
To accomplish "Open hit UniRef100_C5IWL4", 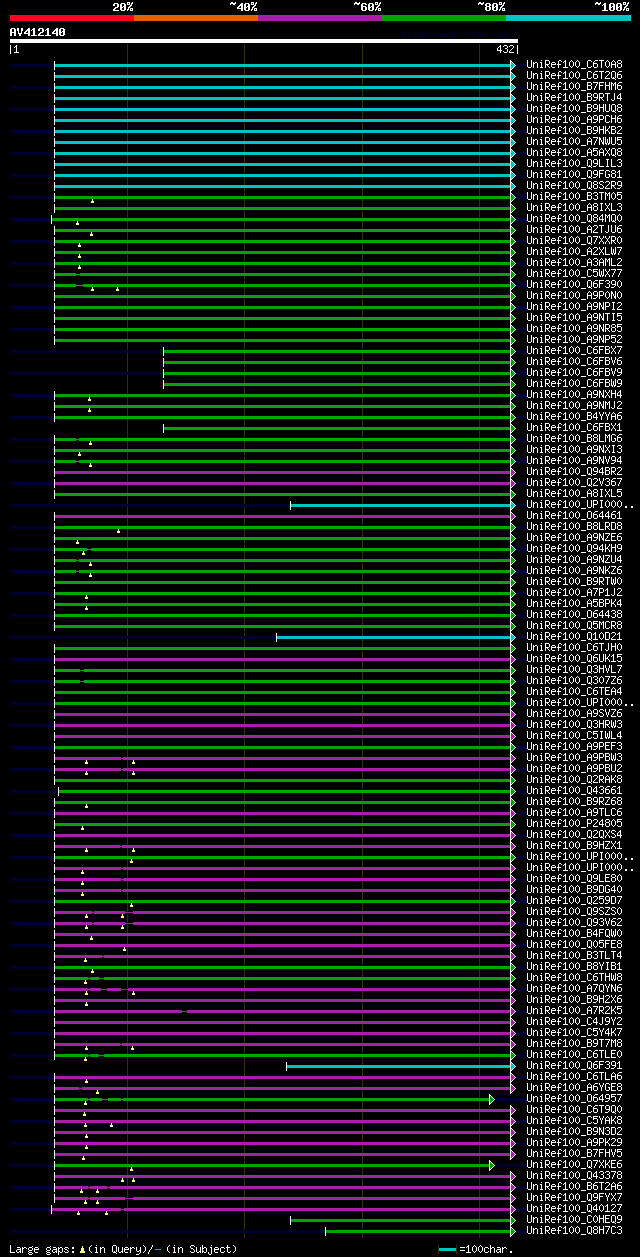I will click(574, 735).
